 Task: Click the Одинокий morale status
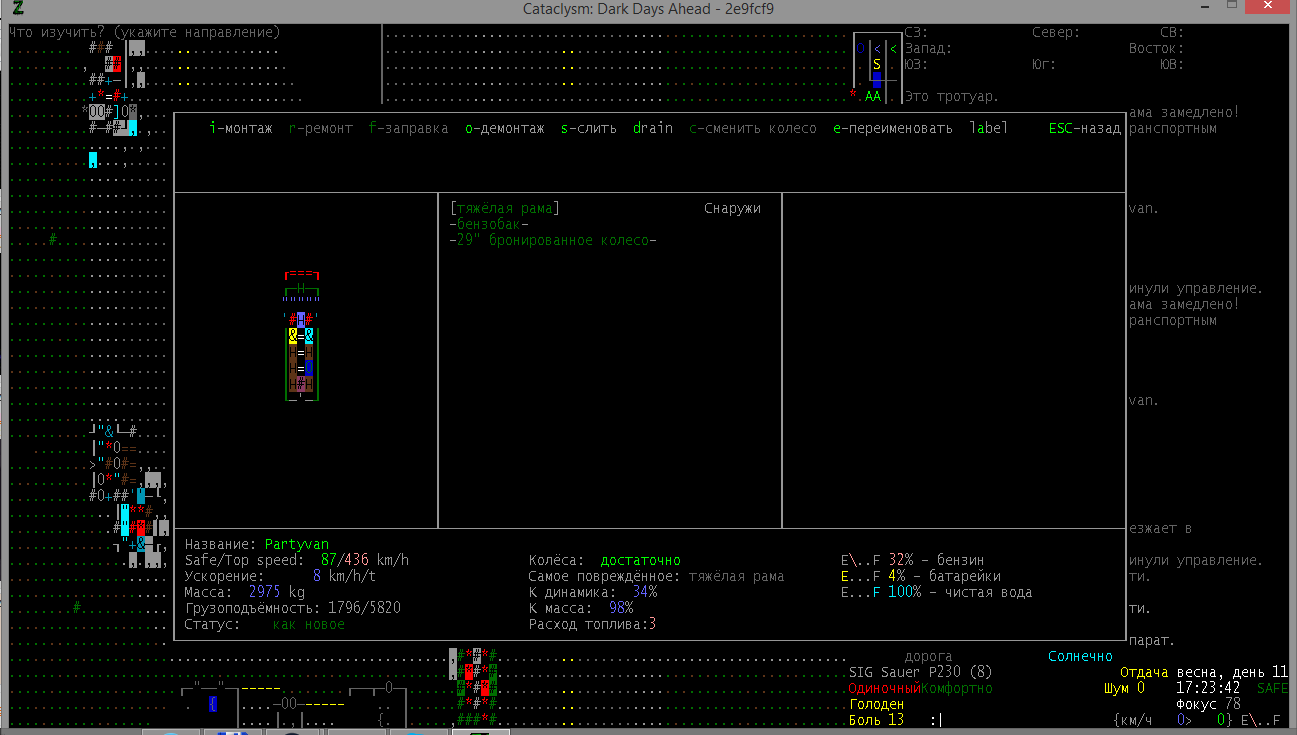[885, 688]
